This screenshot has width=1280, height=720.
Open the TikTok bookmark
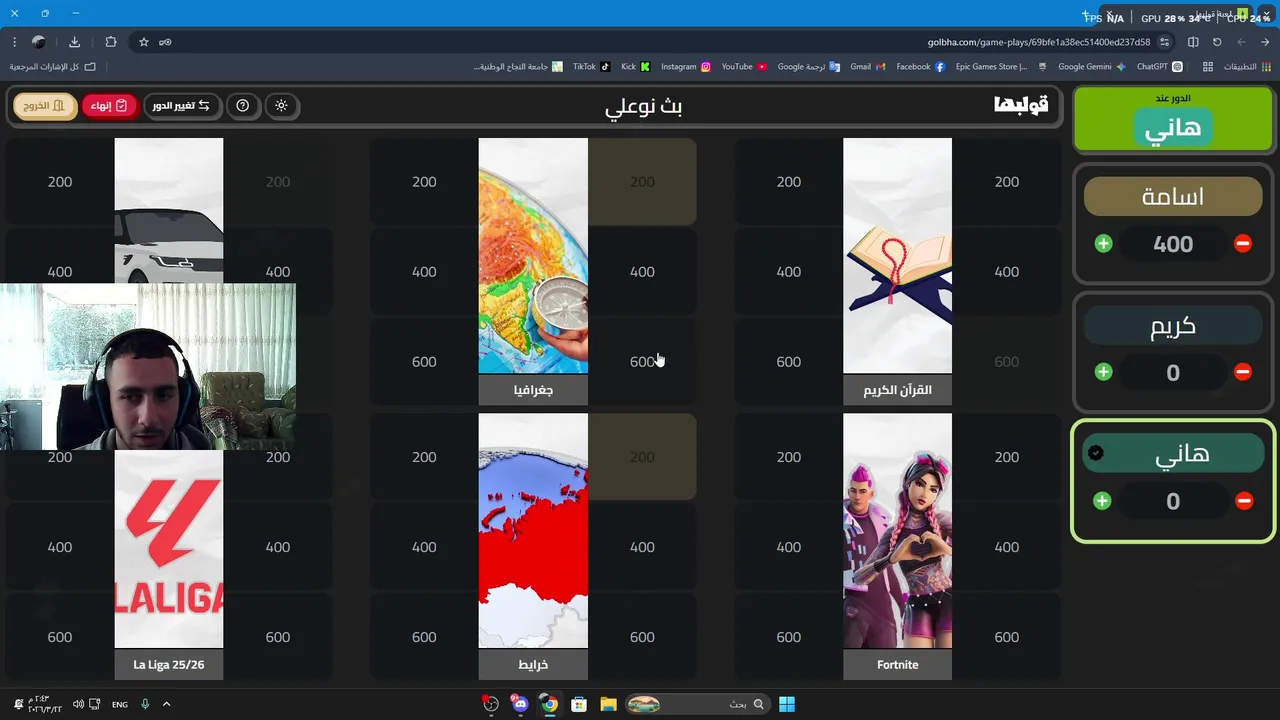pyautogui.click(x=591, y=67)
